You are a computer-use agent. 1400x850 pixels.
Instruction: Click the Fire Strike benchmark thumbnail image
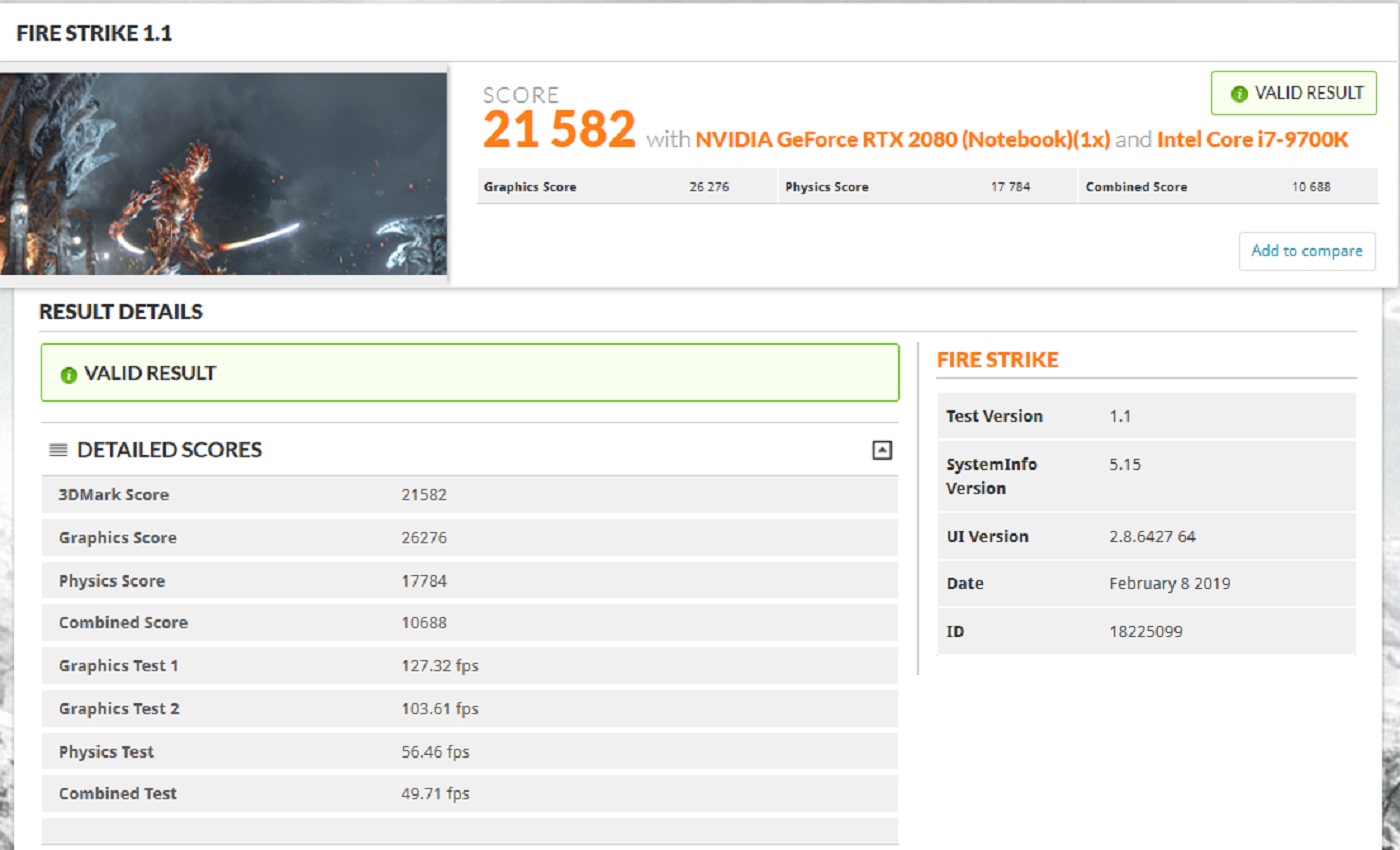[x=223, y=174]
